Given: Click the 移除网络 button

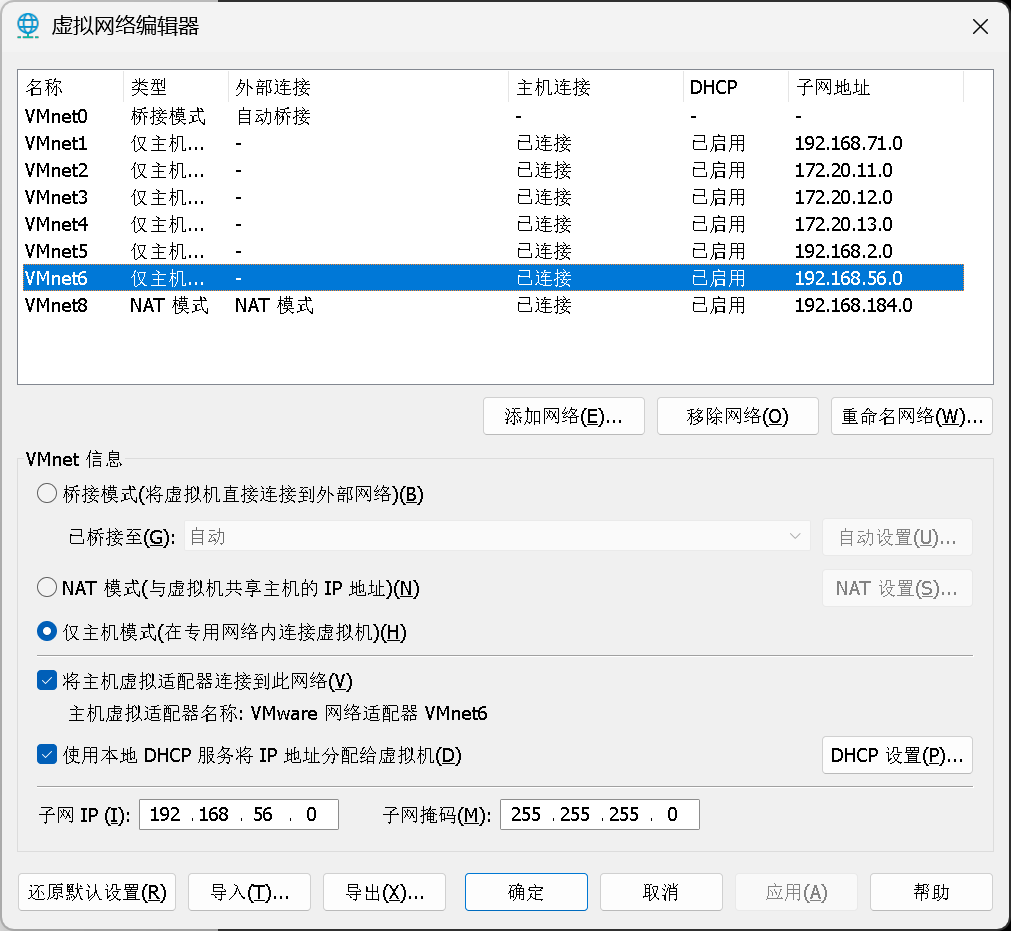Looking at the screenshot, I should click(737, 417).
